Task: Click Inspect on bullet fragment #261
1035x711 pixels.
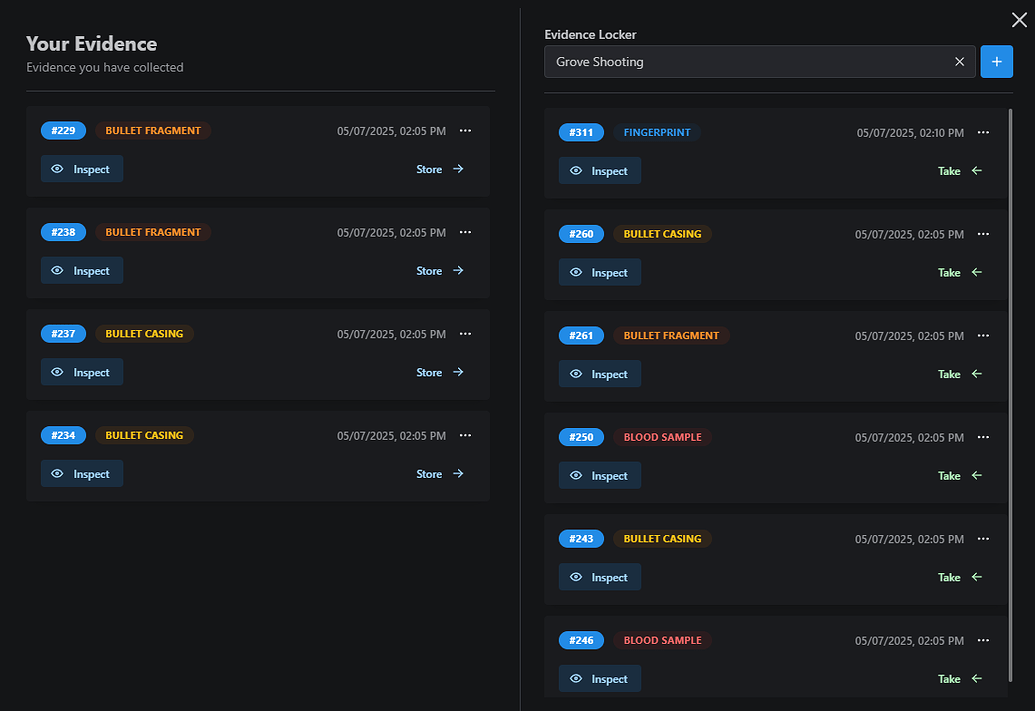Action: point(600,374)
